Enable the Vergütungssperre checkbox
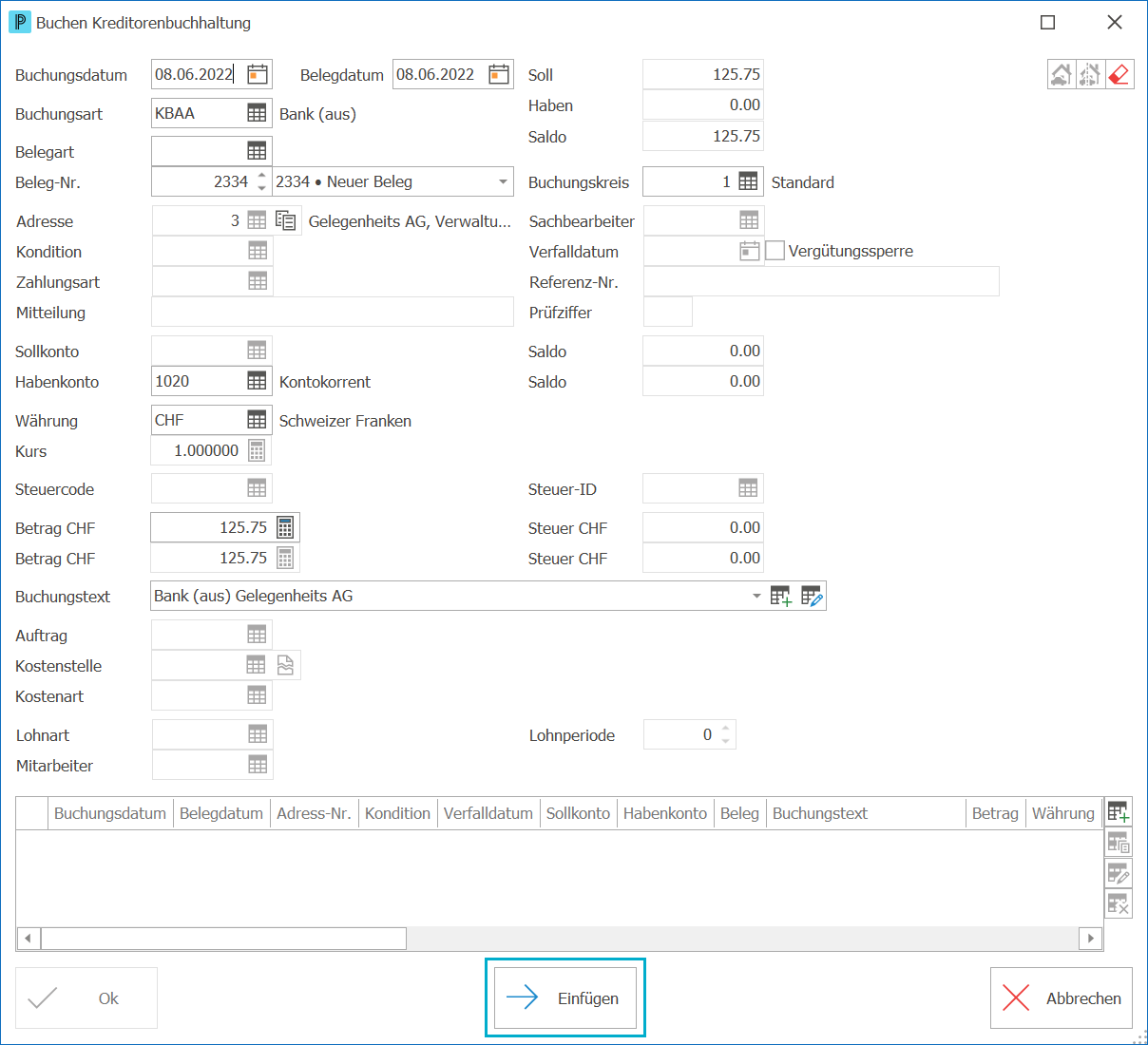The height and width of the screenshot is (1045, 1148). coord(775,251)
